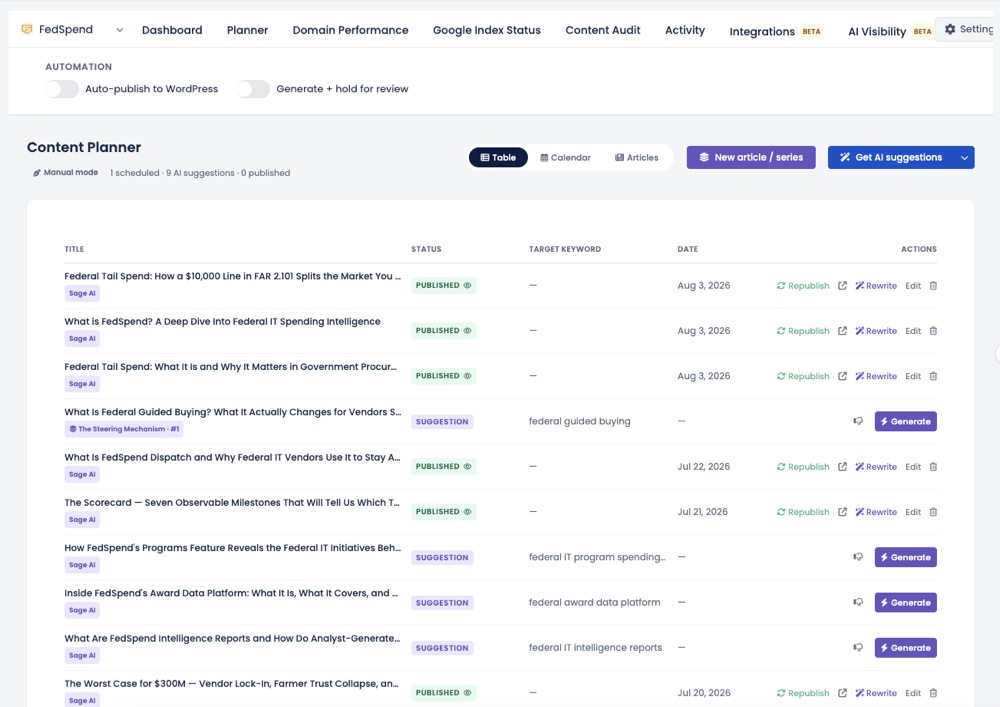Delete The Scorecard article
1000x707 pixels.
[x=933, y=512]
